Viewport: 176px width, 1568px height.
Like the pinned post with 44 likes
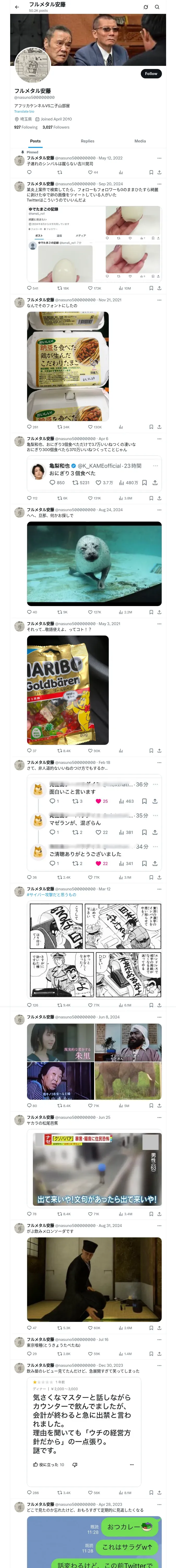coord(93,172)
